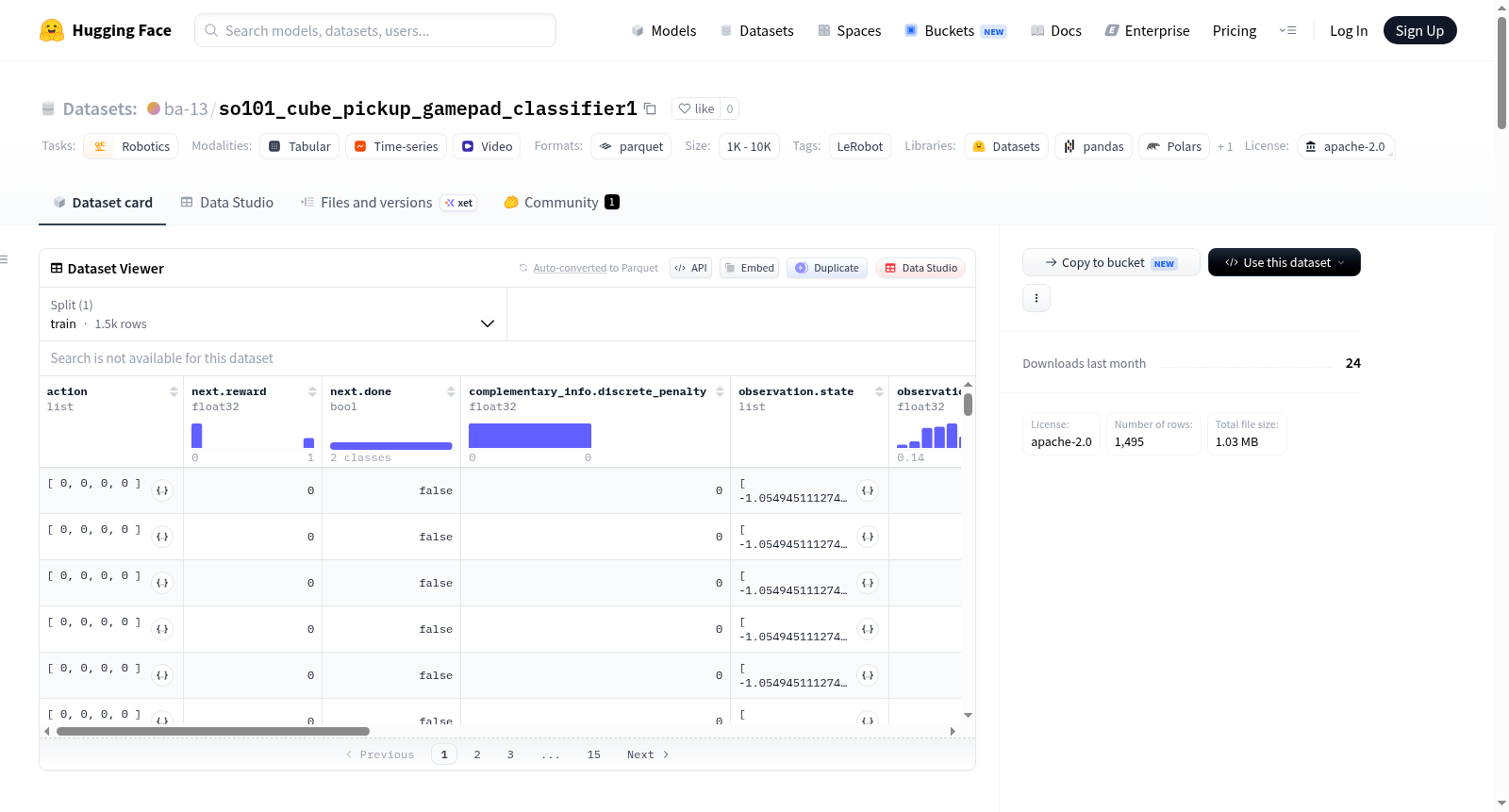
Task: Sort by complementary_info.discrete_penalty column
Action: (x=720, y=391)
